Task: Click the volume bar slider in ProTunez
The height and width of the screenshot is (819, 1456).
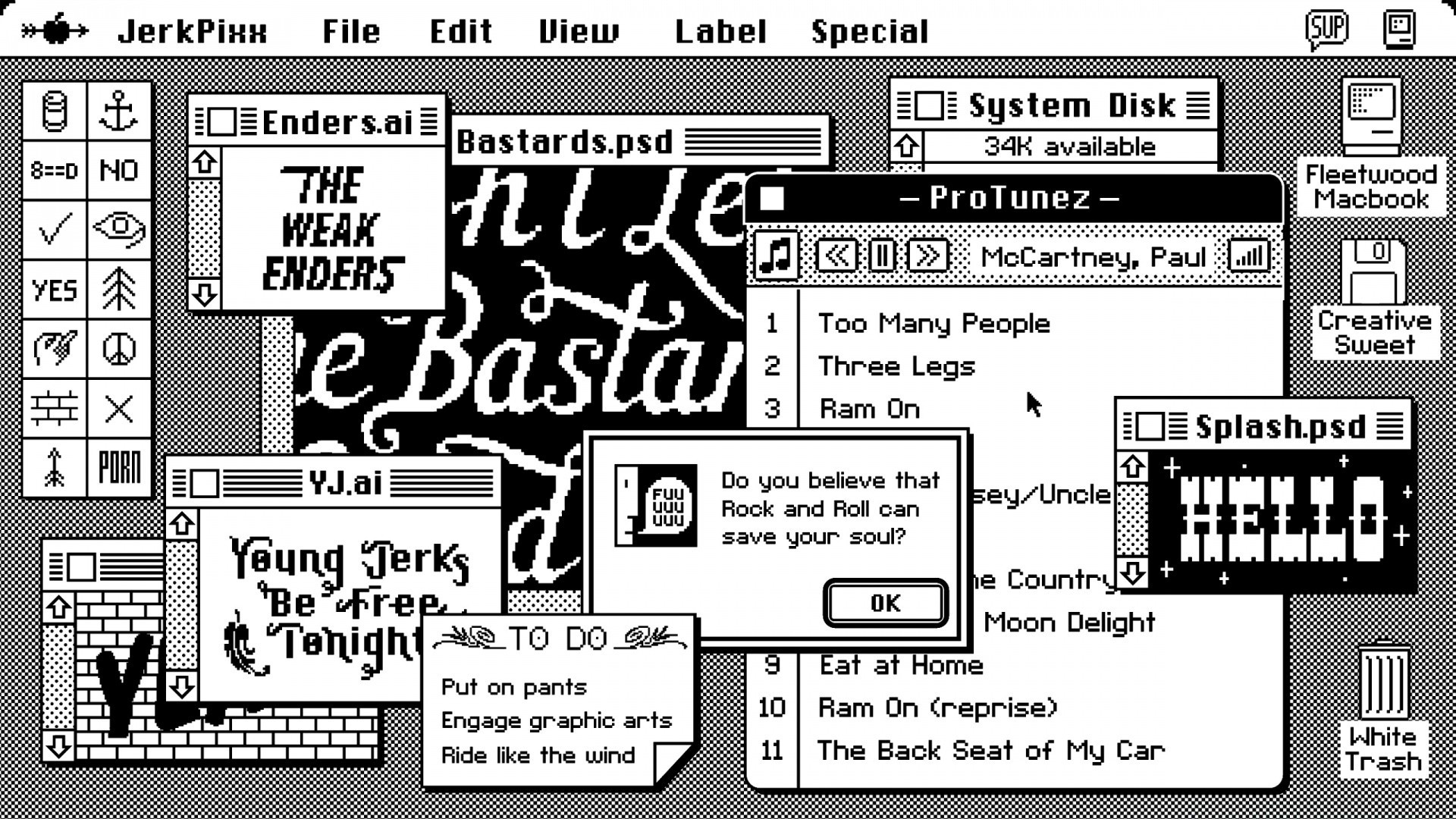Action: 1249,256
